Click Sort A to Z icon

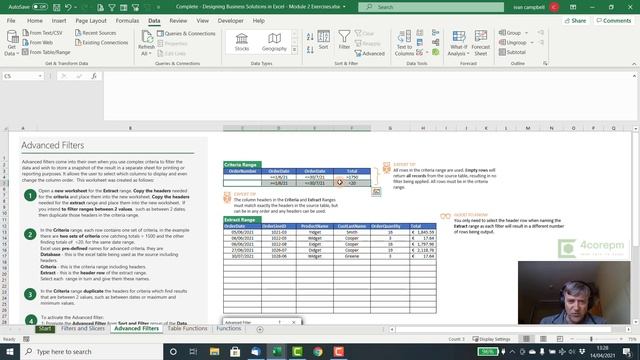pyautogui.click(x=310, y=37)
